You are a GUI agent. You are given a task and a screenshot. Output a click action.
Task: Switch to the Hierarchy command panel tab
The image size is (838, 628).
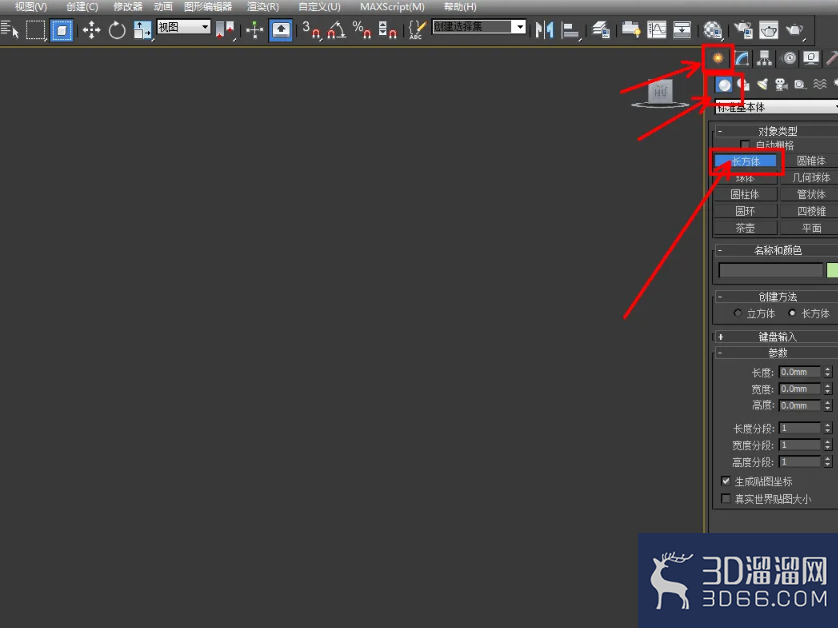pyautogui.click(x=764, y=58)
